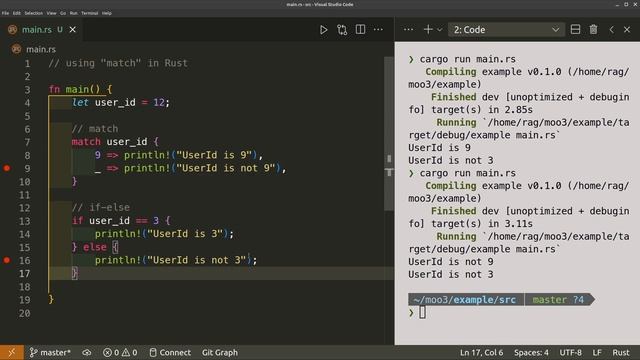Open problems errors and warnings counter
Viewport: 640px width, 360px height.
point(120,352)
